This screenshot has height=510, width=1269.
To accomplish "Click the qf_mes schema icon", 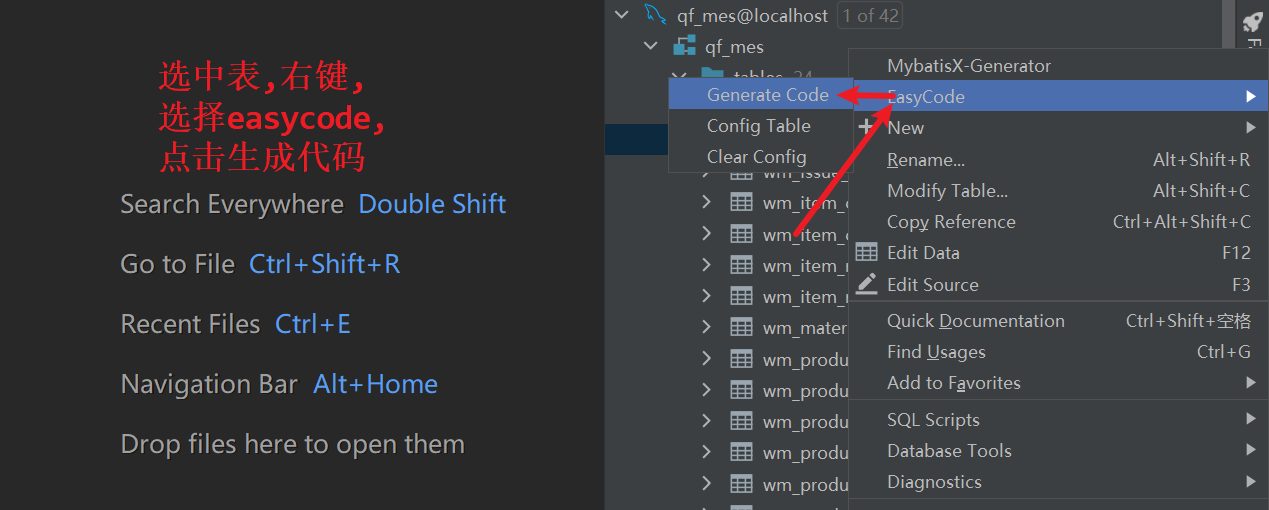I will click(x=684, y=46).
